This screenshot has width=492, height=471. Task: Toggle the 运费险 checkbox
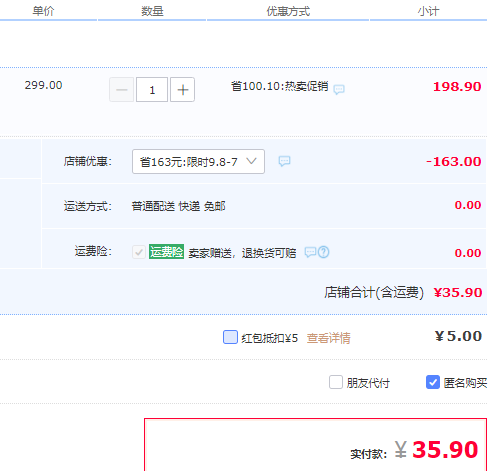point(139,252)
